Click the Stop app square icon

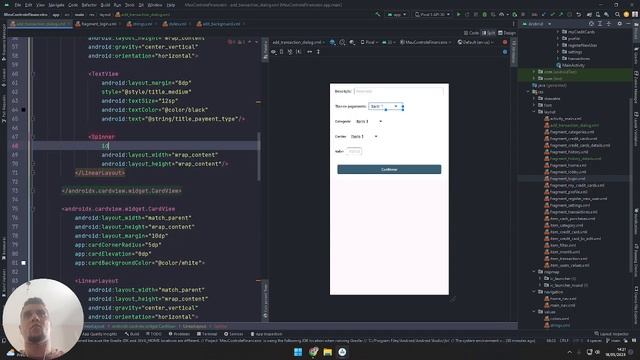523,14
